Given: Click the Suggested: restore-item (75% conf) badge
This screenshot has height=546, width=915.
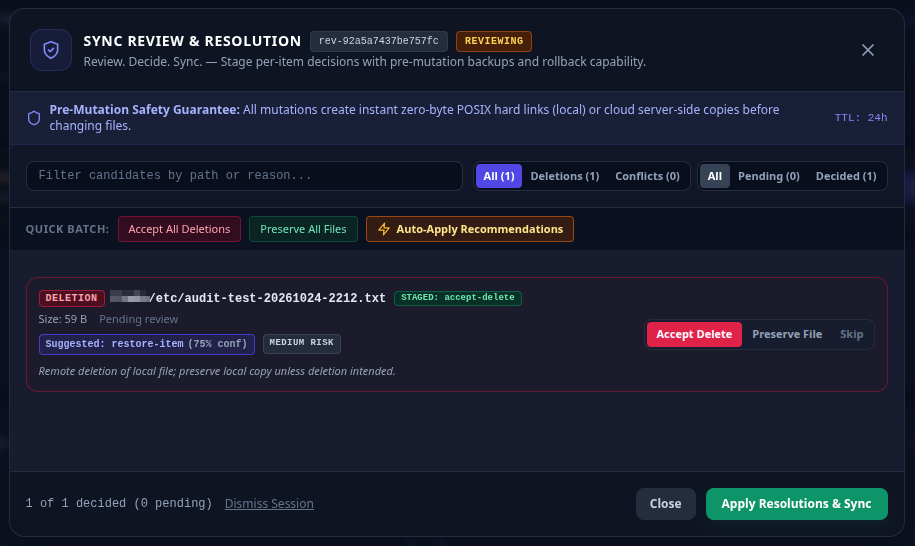Looking at the screenshot, I should pos(146,344).
